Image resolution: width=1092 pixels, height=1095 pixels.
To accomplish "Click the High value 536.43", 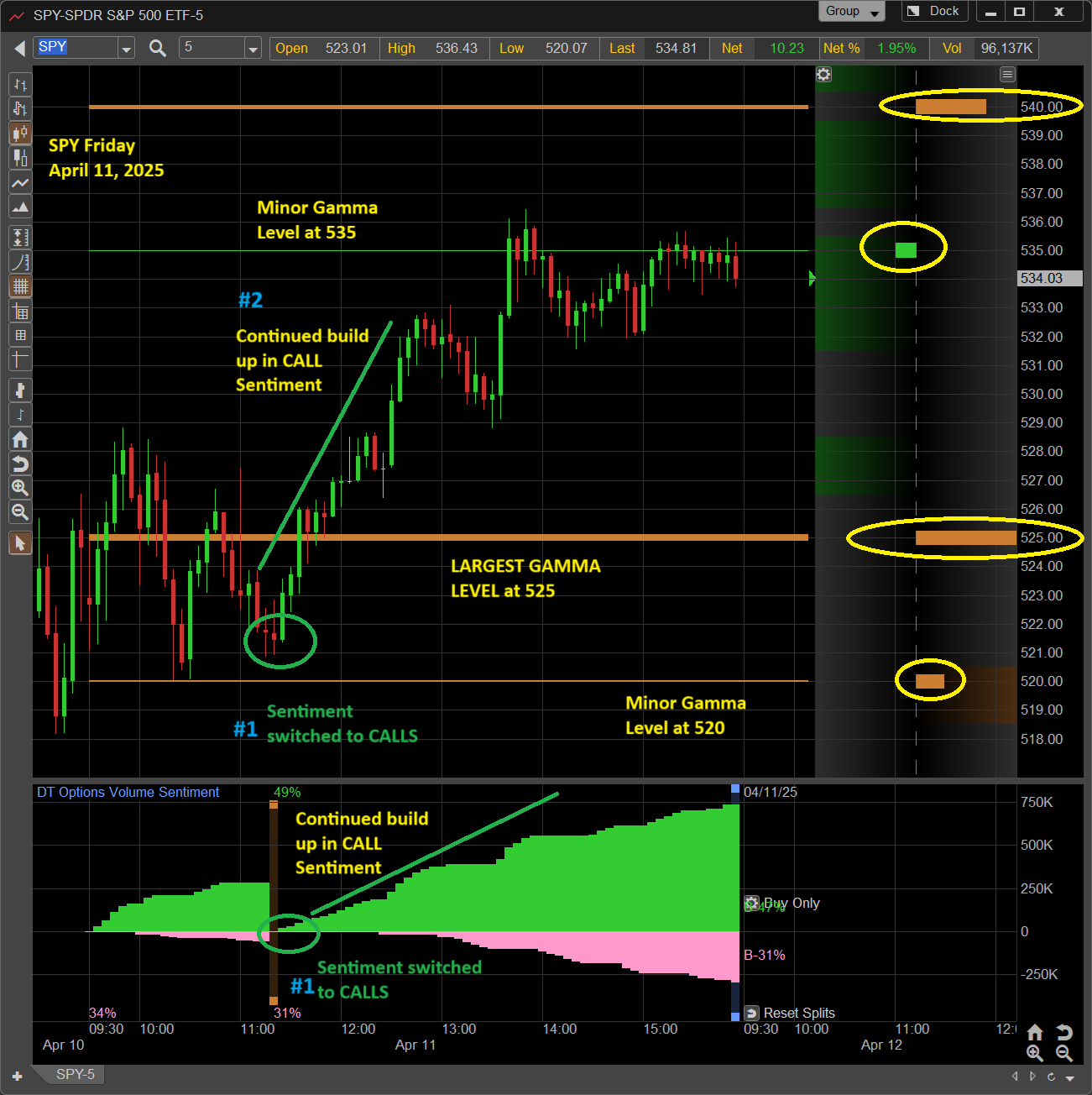I will [x=456, y=48].
